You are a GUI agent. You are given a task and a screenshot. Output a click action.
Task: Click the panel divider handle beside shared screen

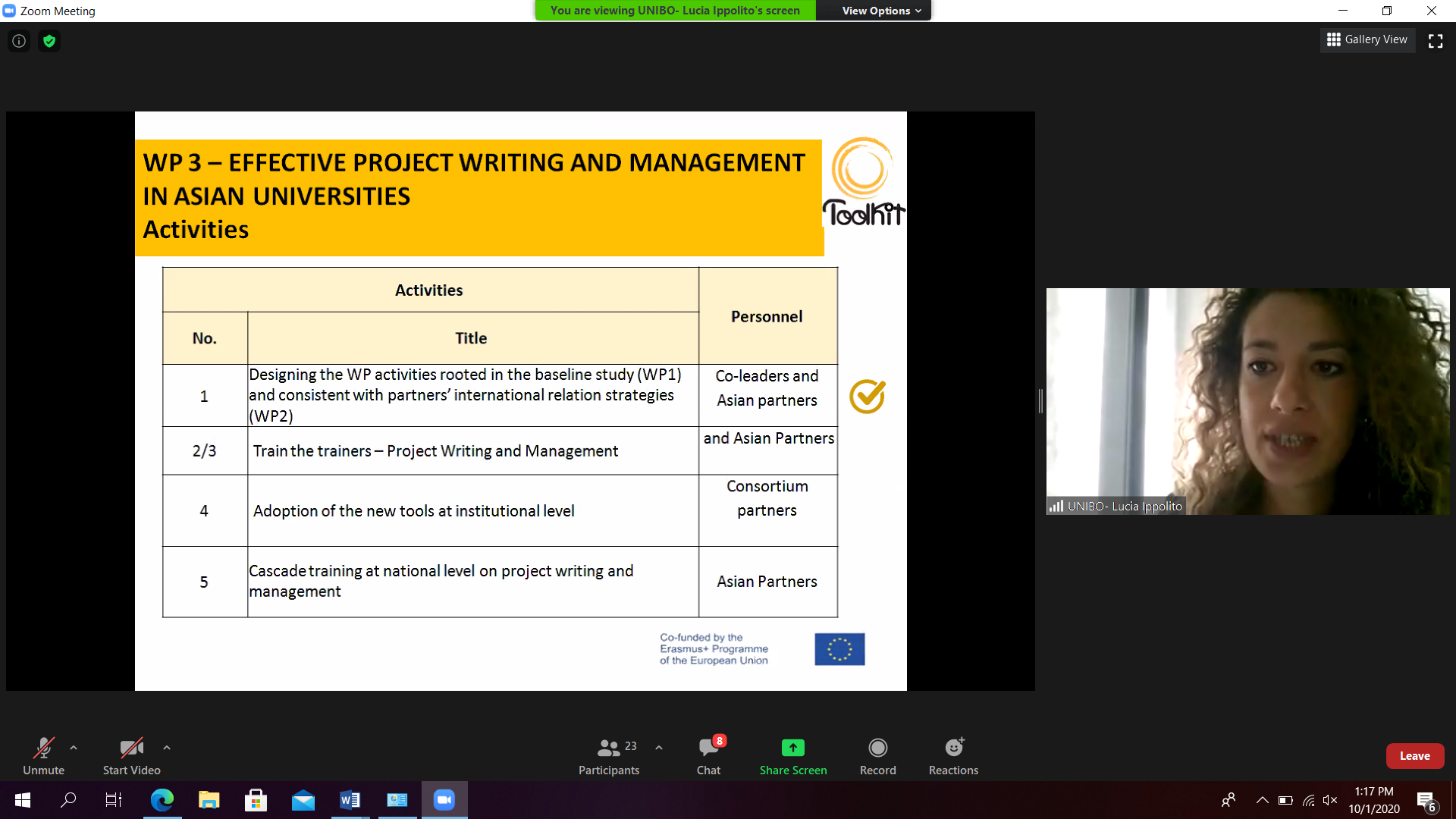[1040, 401]
